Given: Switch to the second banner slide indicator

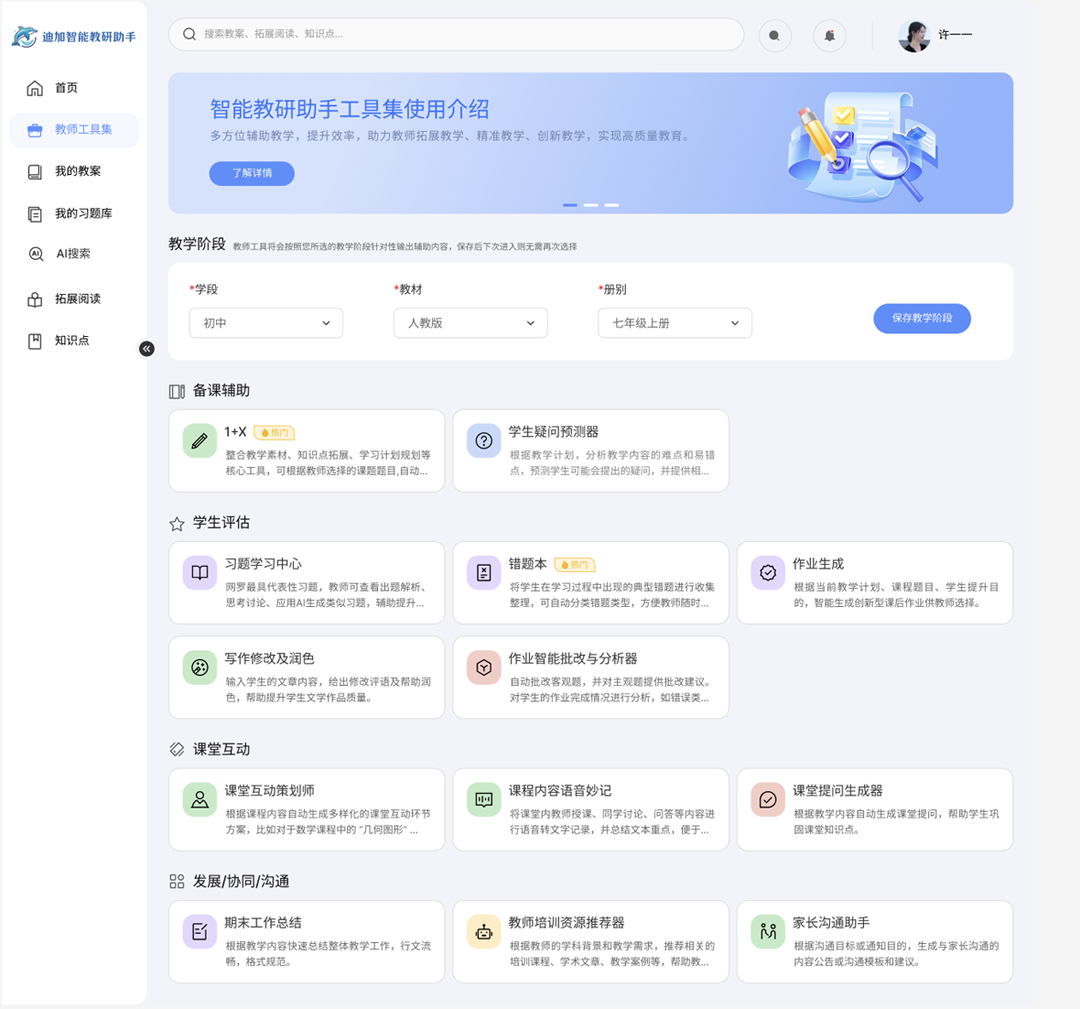Looking at the screenshot, I should click(591, 205).
